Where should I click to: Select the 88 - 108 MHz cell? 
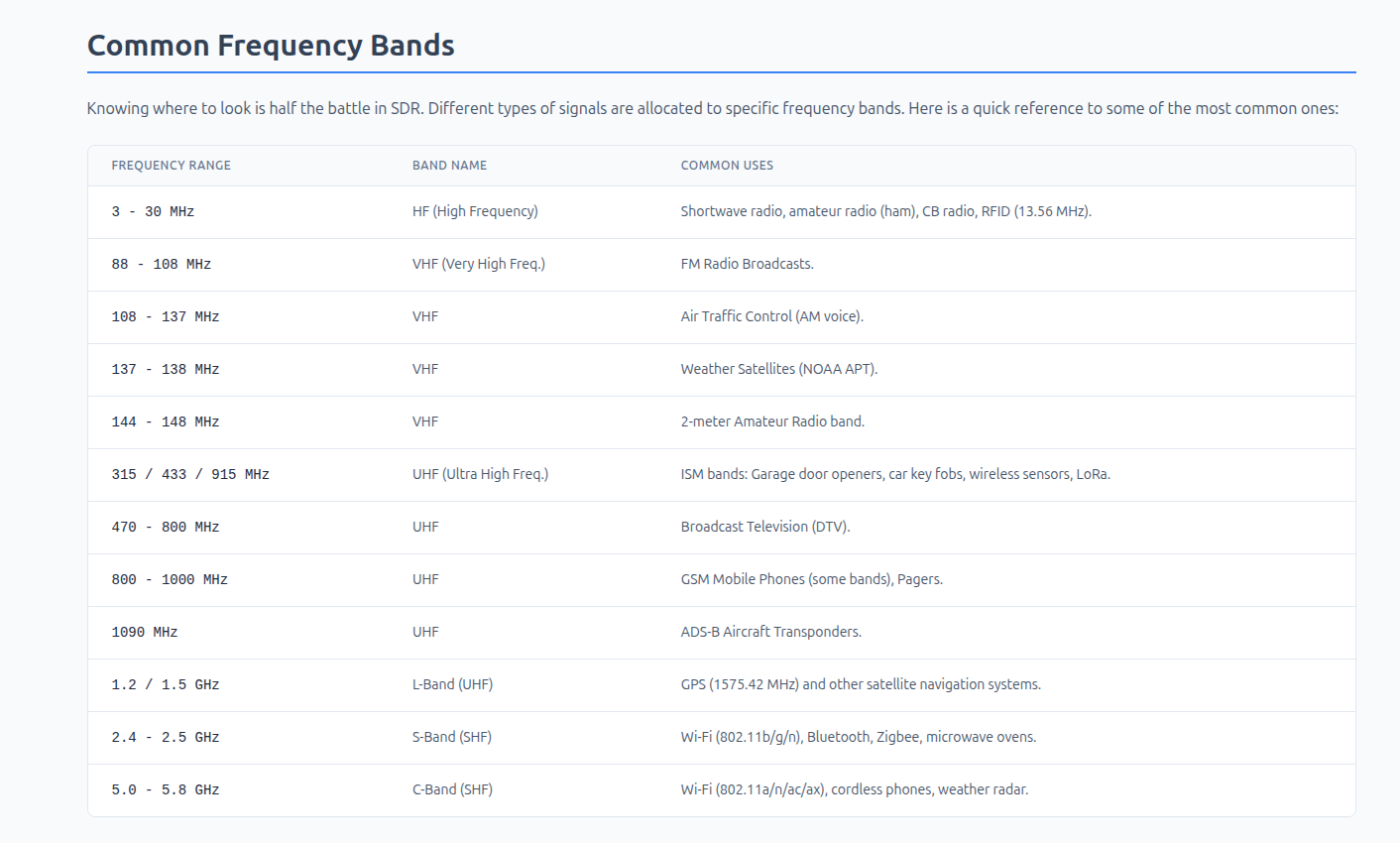[161, 265]
